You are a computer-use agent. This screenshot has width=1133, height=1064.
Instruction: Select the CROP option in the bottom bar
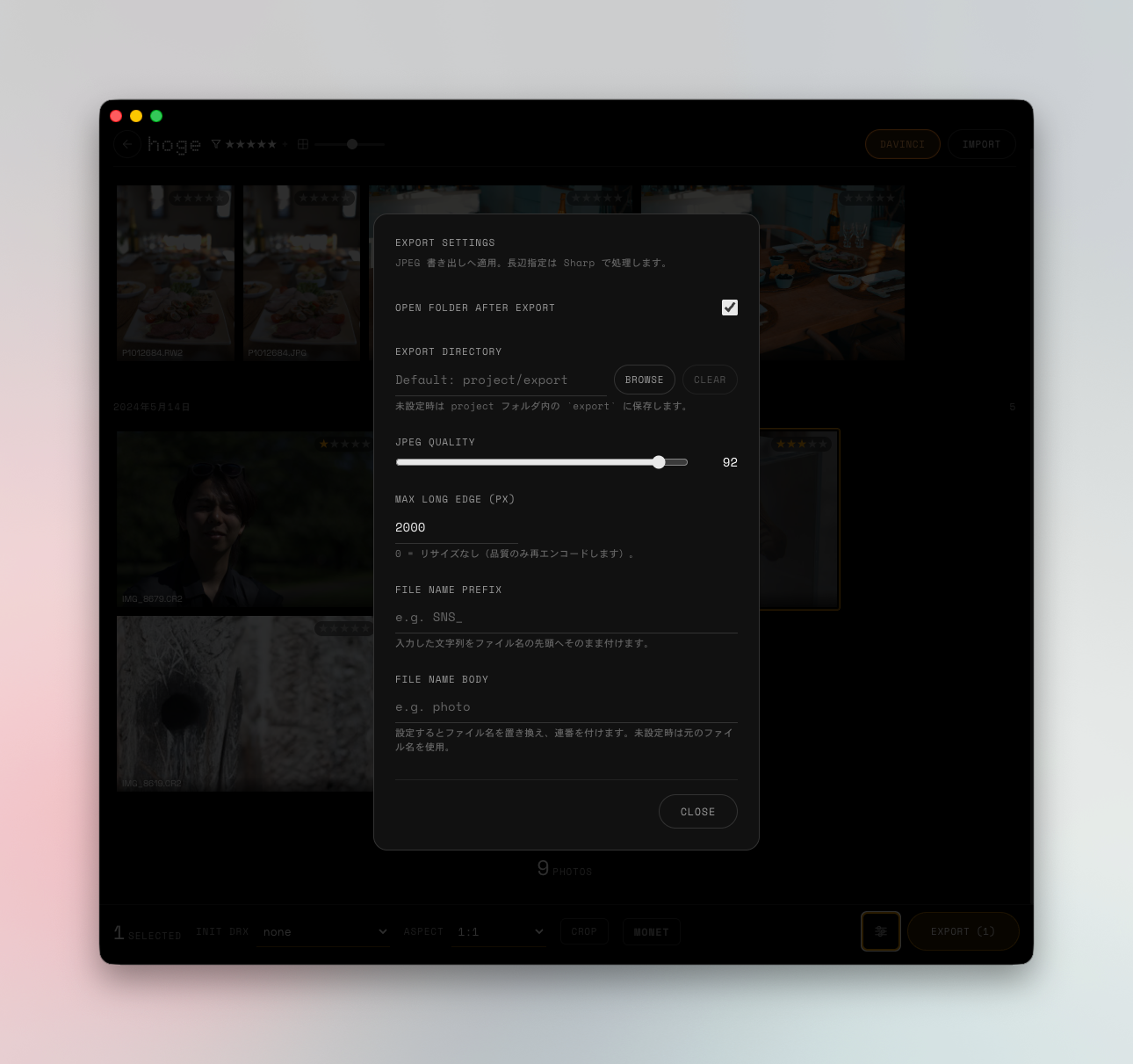coord(584,931)
